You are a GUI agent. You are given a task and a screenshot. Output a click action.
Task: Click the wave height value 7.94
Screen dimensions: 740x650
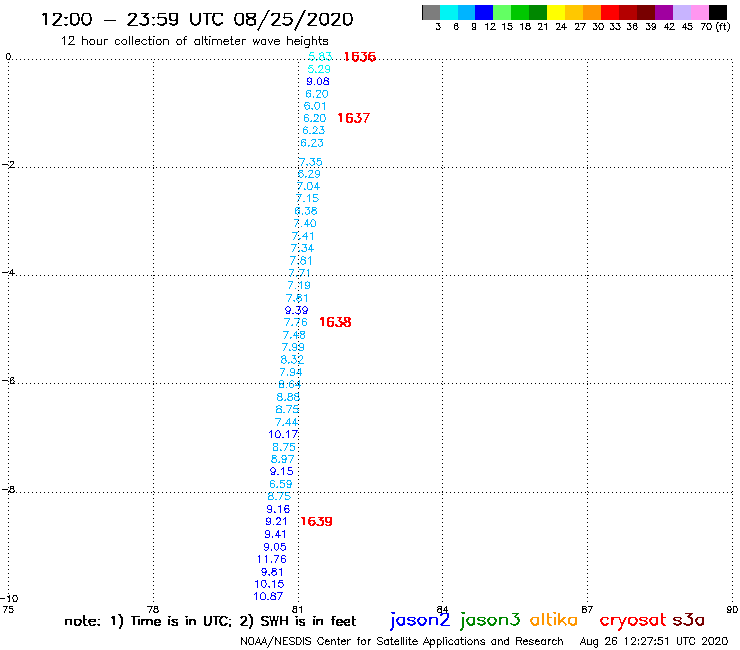pyautogui.click(x=291, y=372)
